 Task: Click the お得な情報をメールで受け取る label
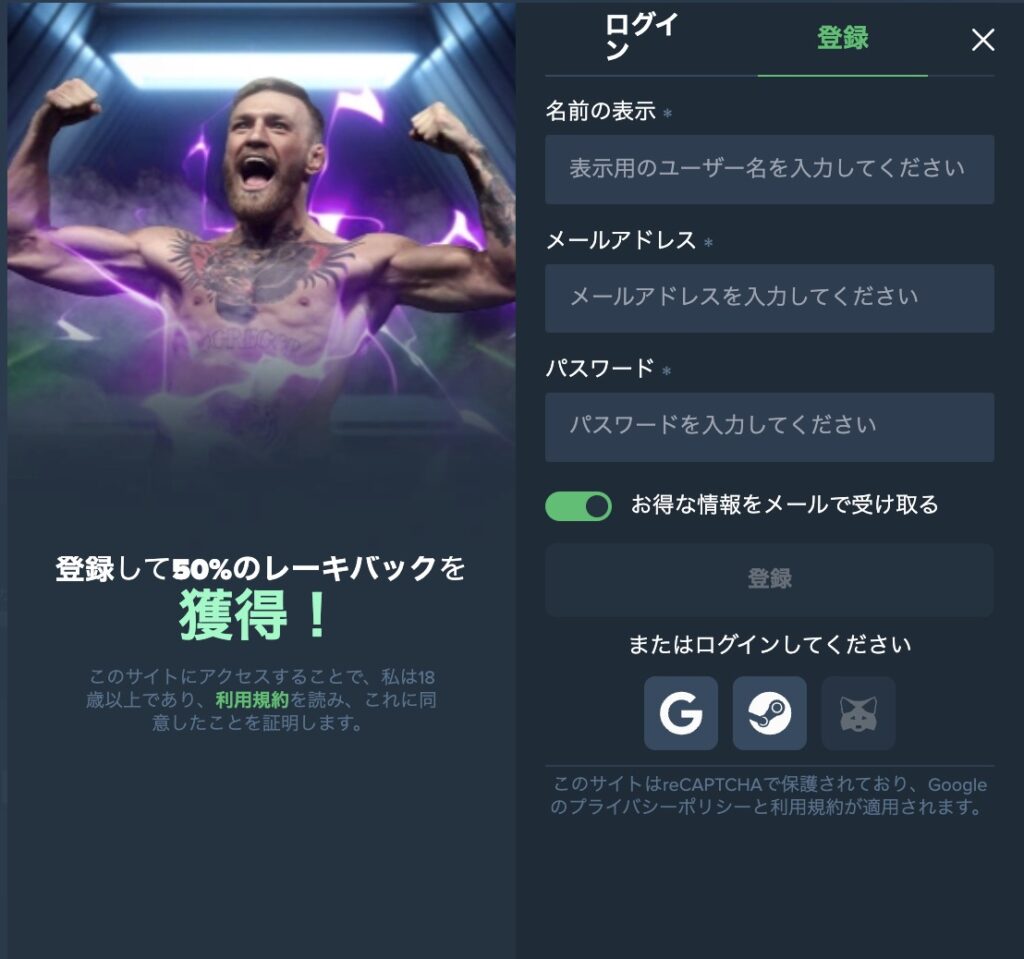coord(784,504)
